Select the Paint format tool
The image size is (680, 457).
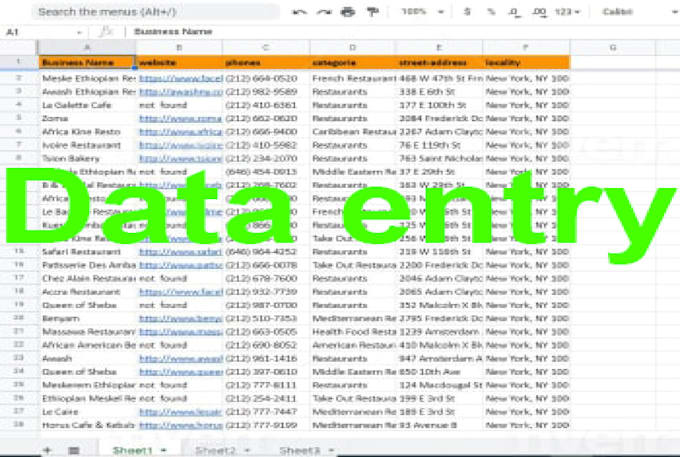coord(373,12)
